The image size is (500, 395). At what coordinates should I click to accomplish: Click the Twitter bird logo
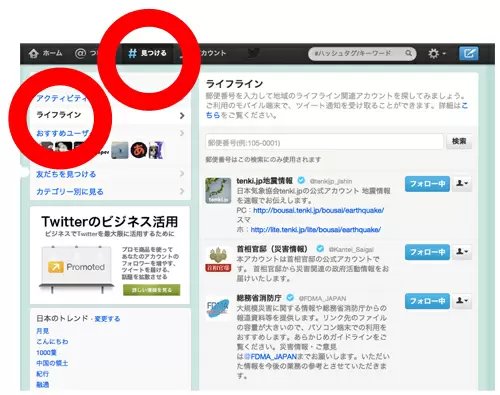[x=254, y=53]
